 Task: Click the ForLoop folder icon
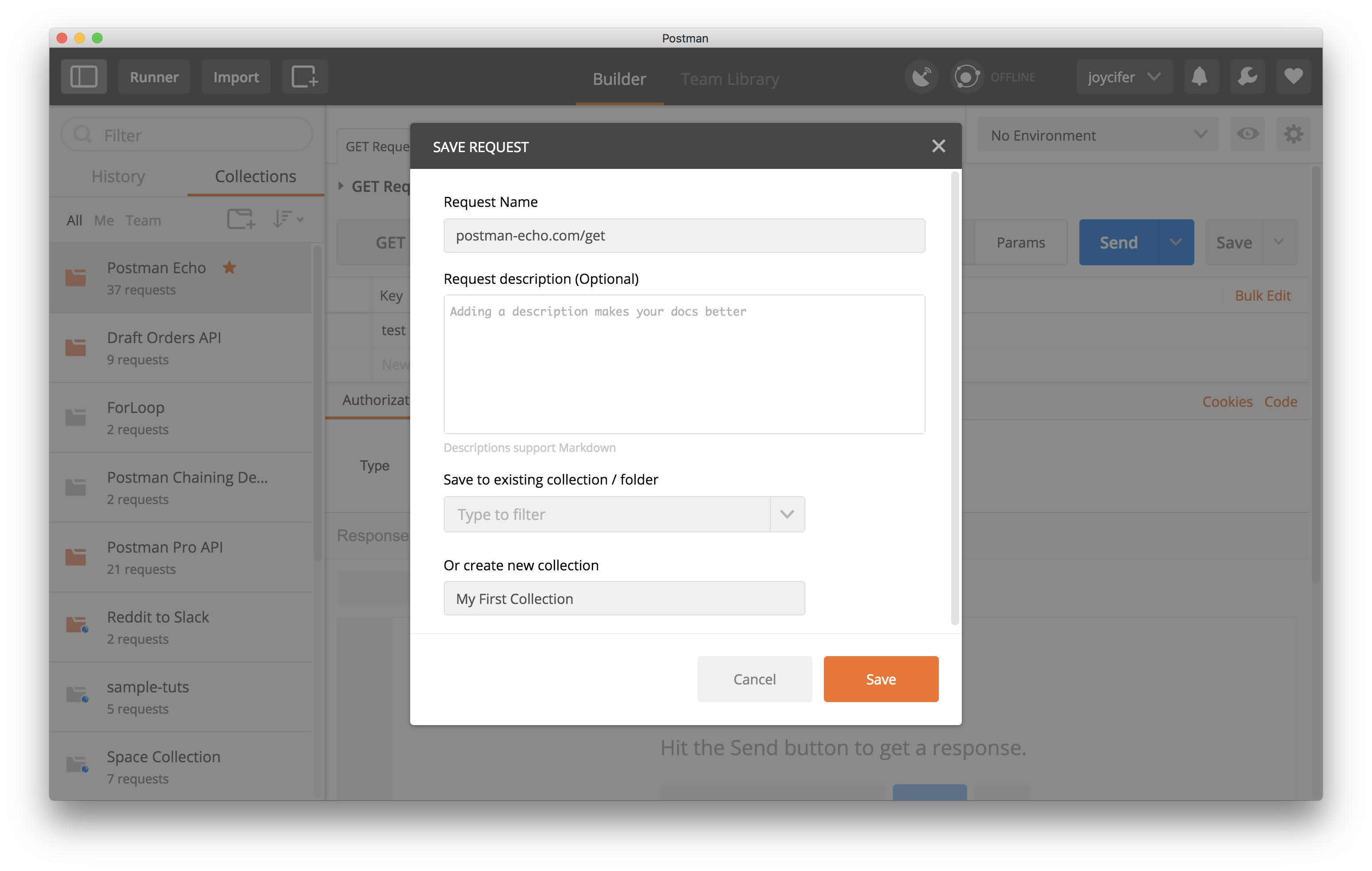tap(76, 417)
